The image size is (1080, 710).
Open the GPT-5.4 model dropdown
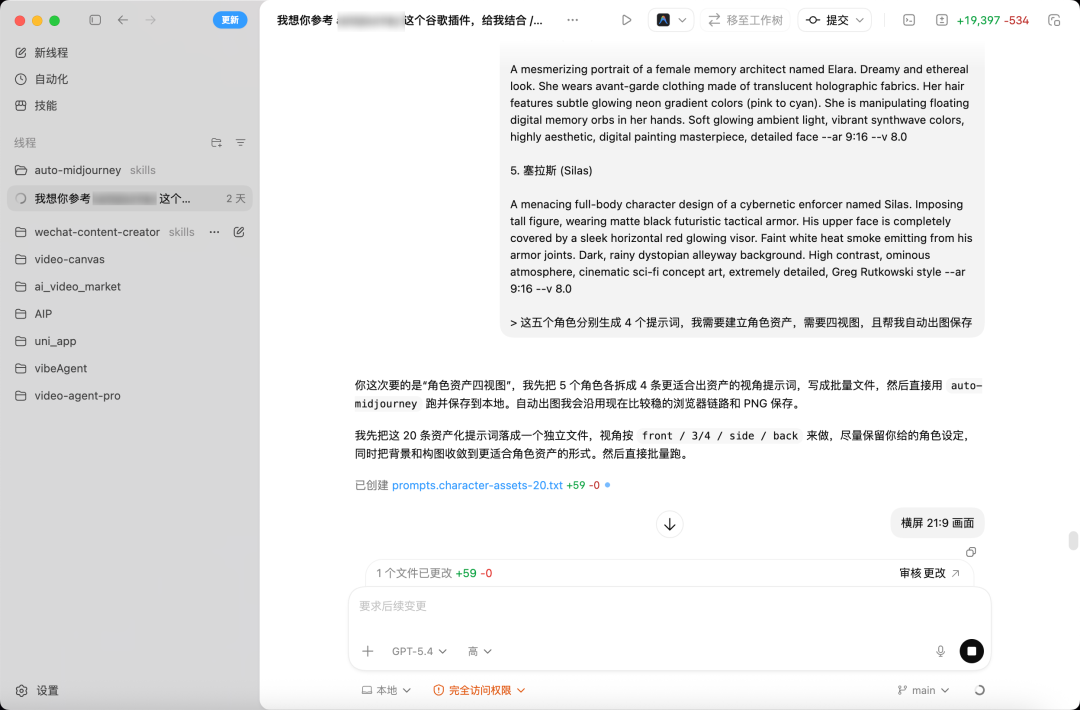[418, 651]
